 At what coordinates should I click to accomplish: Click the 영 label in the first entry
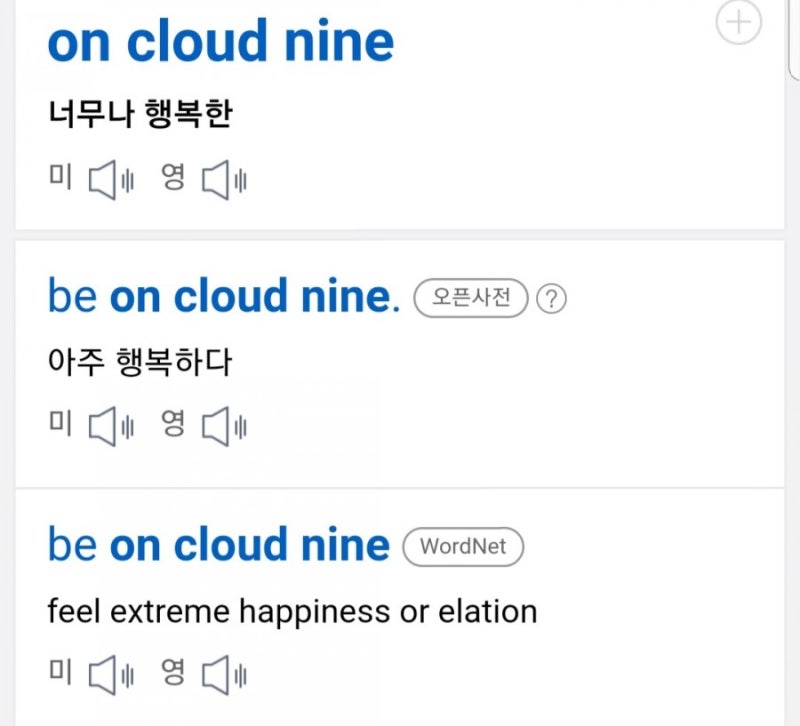point(173,177)
